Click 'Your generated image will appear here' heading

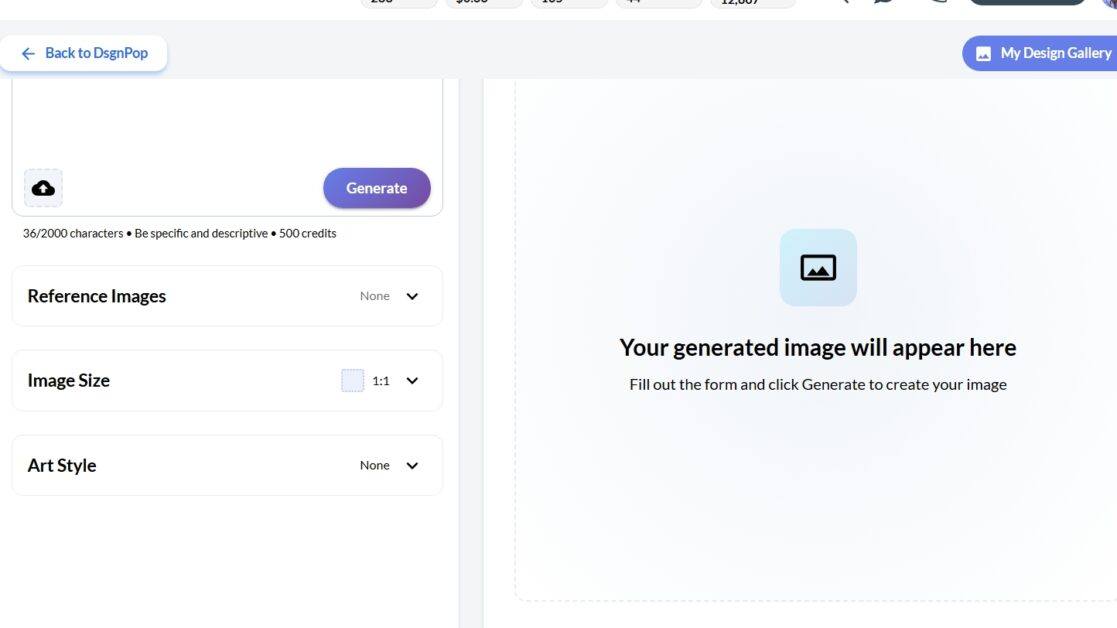[817, 348]
